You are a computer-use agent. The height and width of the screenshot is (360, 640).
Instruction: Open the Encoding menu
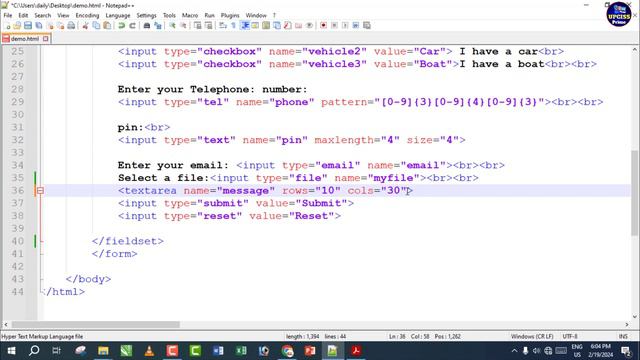pyautogui.click(x=87, y=15)
